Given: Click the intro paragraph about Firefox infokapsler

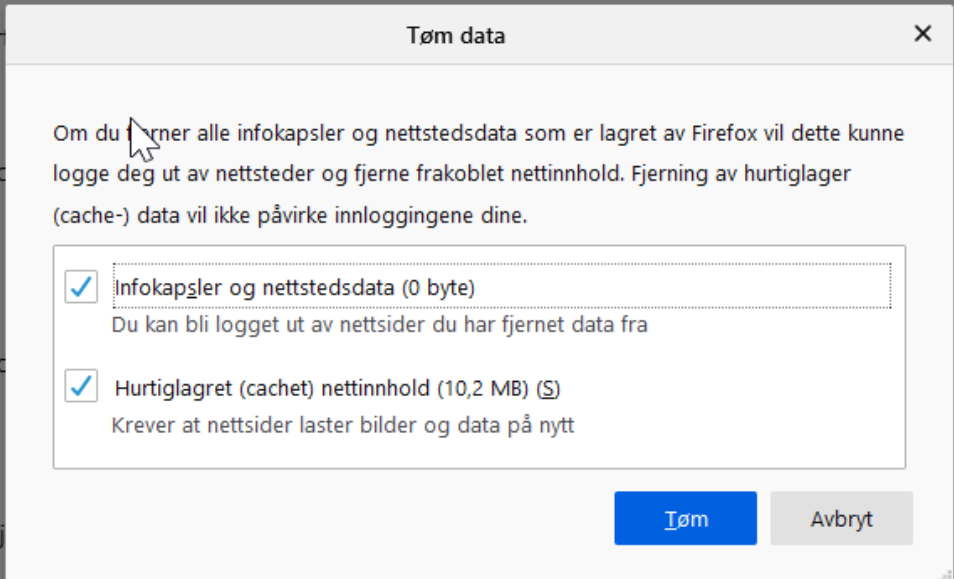Looking at the screenshot, I should 478,174.
